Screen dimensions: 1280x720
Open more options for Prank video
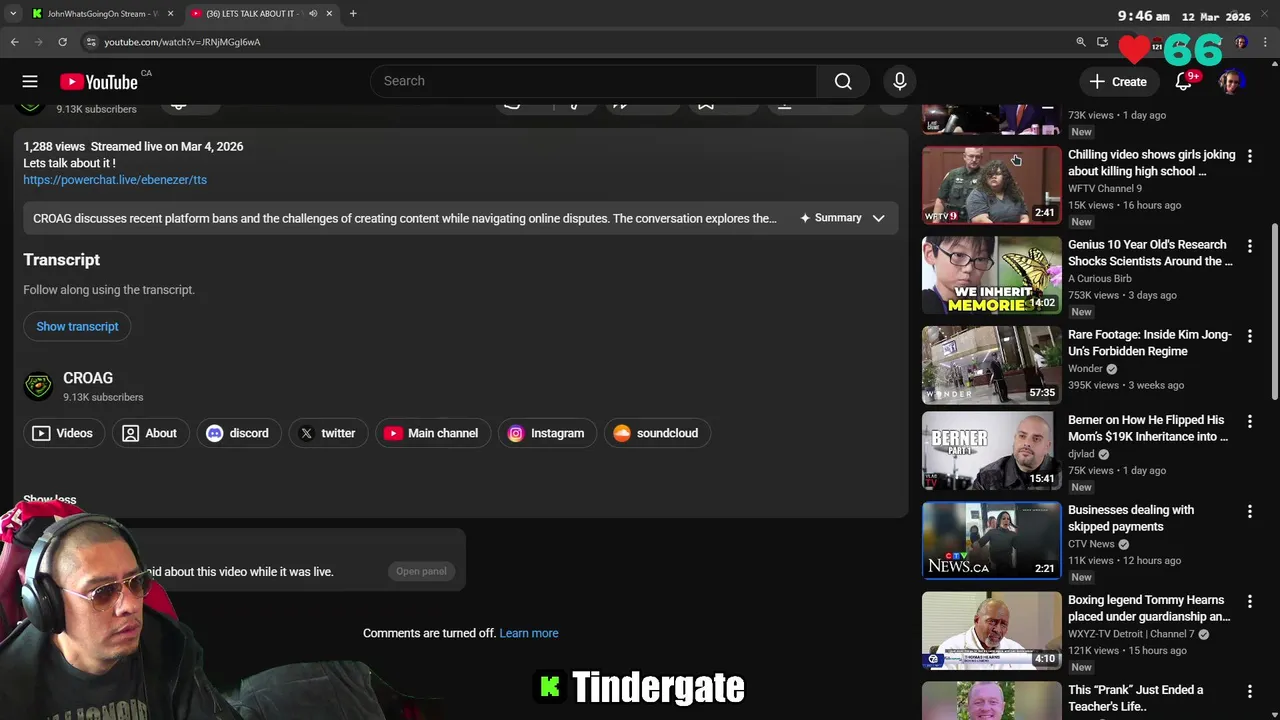tap(1249, 691)
